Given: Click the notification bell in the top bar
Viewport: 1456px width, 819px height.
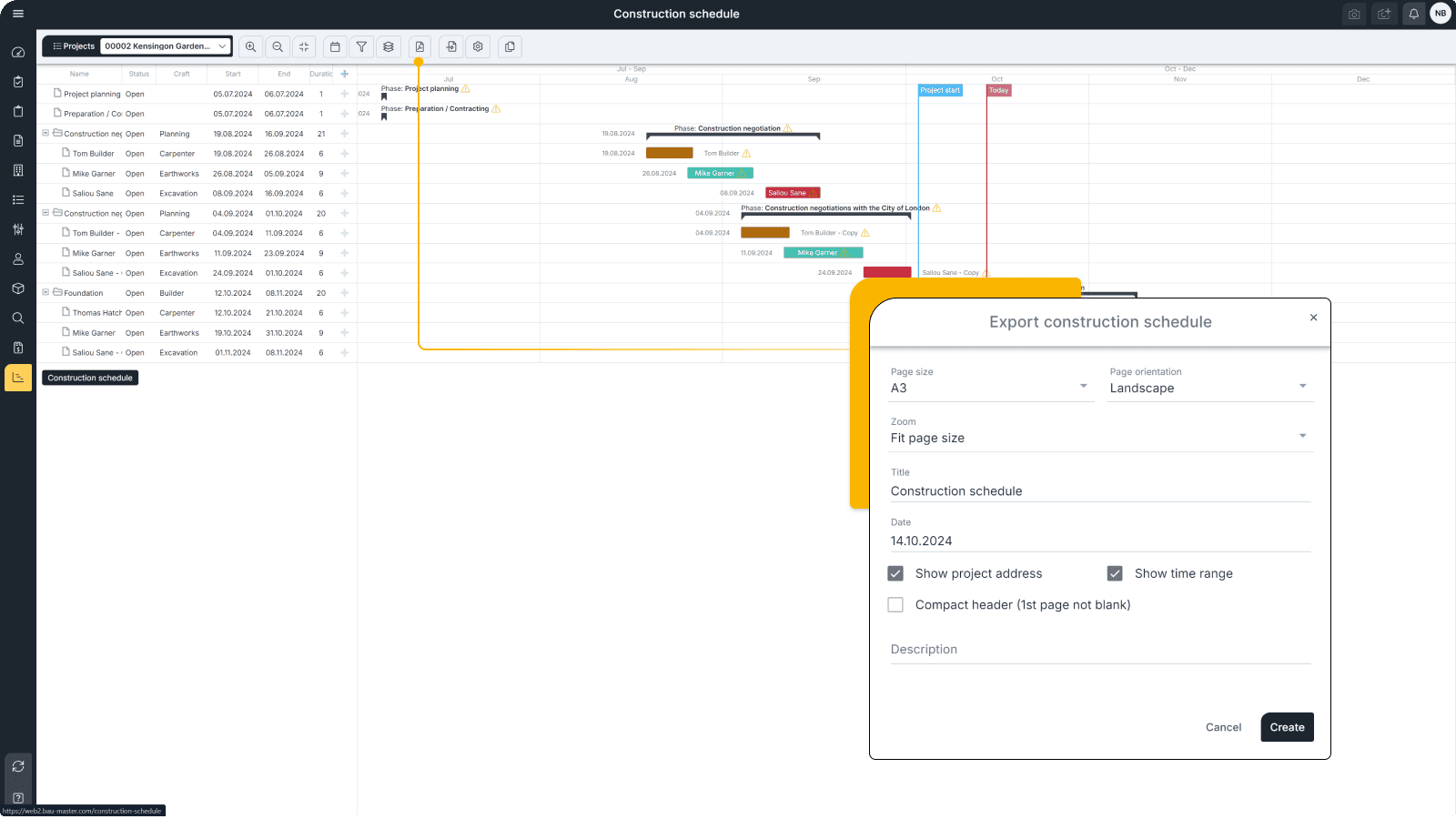Looking at the screenshot, I should pyautogui.click(x=1413, y=14).
